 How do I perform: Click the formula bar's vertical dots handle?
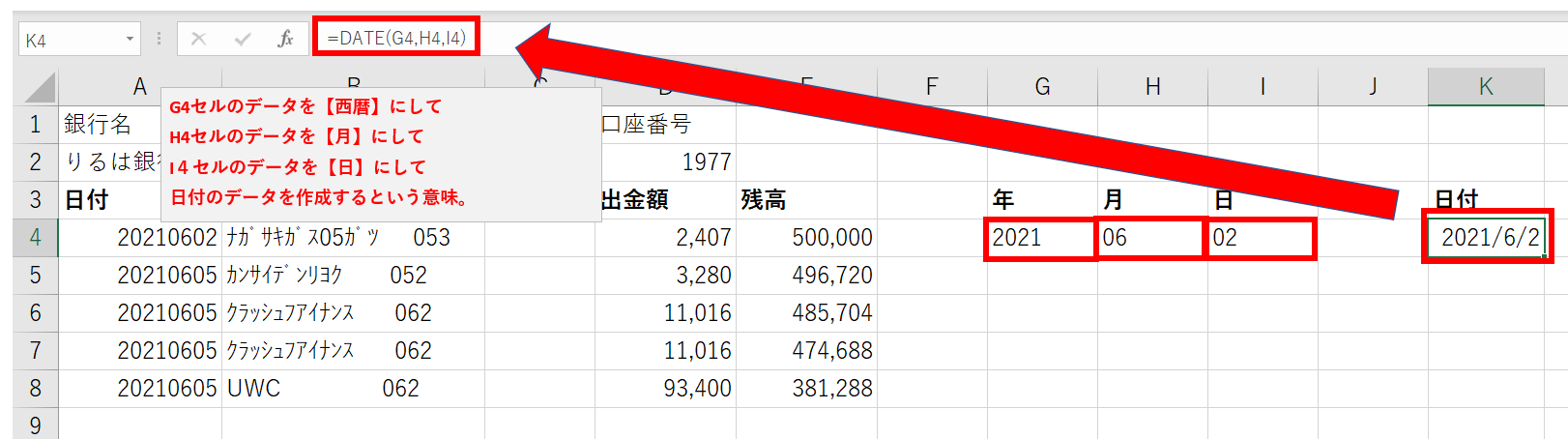click(159, 39)
